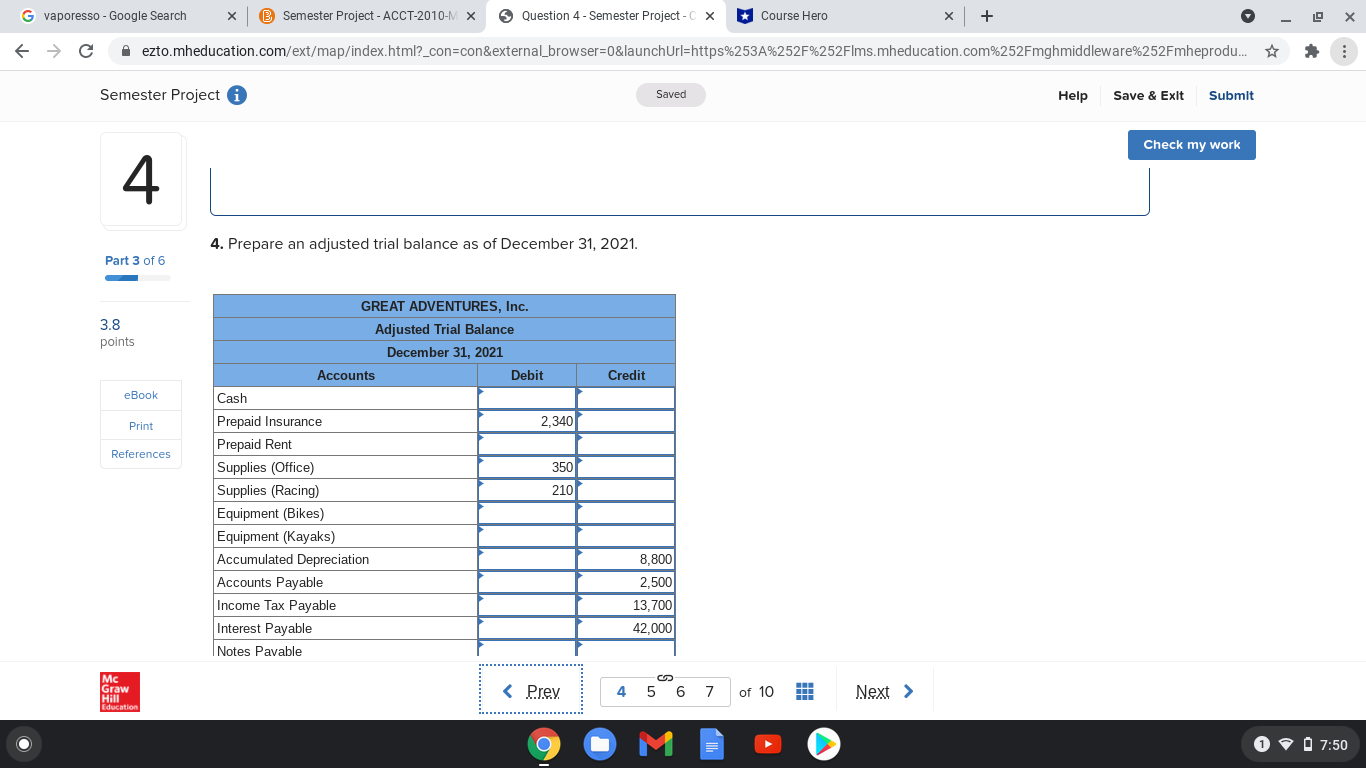The image size is (1366, 768).
Task: Open the extensions puzzle icon
Action: point(1312,51)
